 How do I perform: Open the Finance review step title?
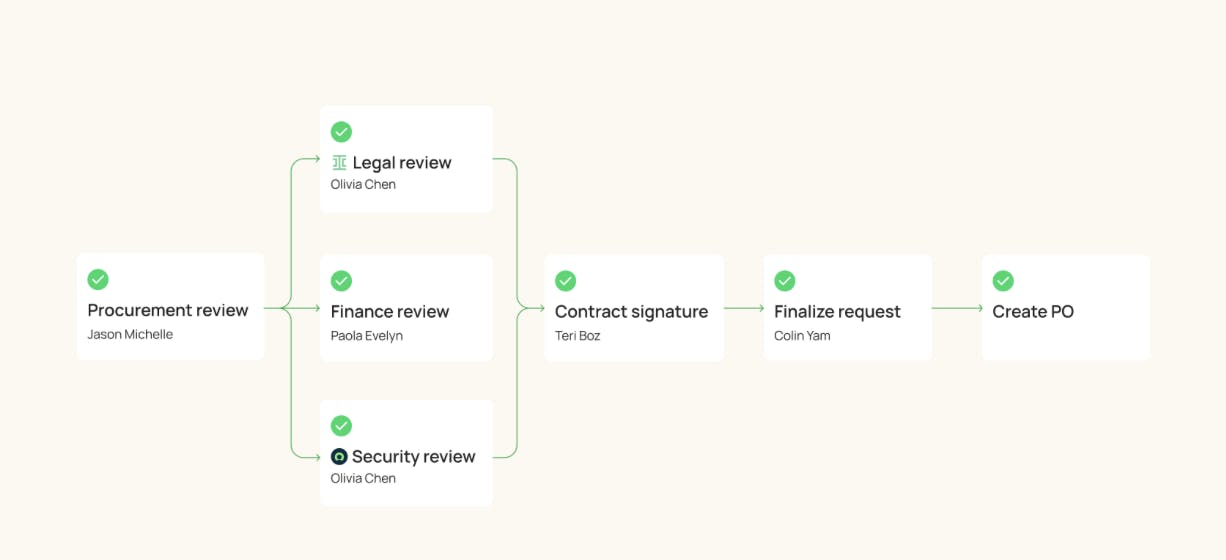(390, 312)
